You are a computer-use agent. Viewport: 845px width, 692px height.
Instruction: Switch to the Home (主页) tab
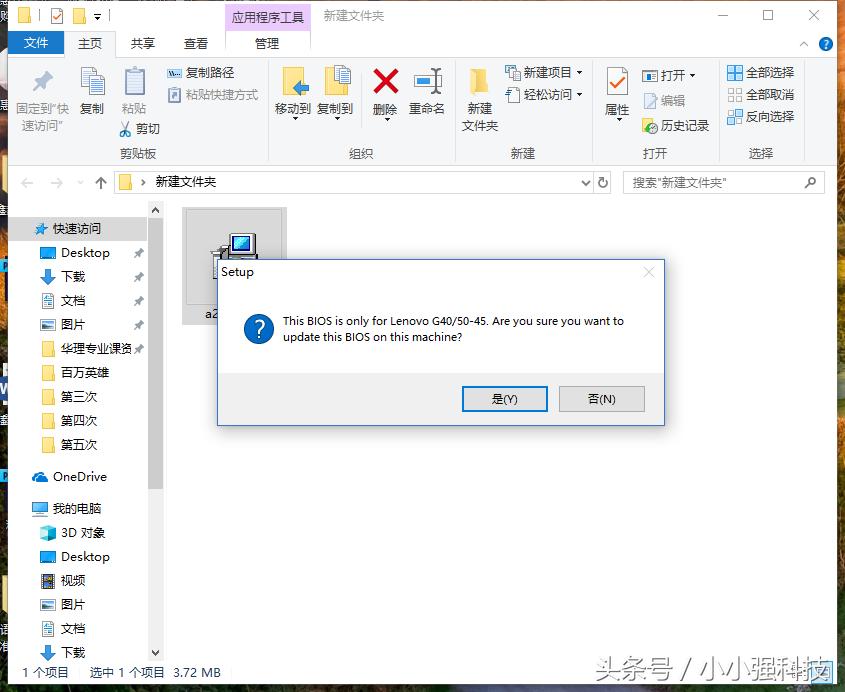coord(89,43)
